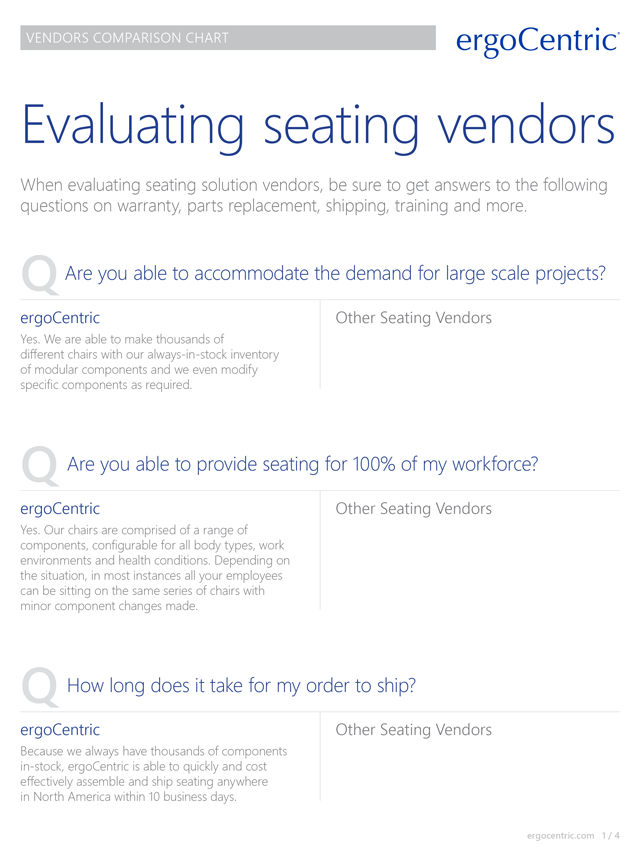The height and width of the screenshot is (857, 640).
Task: Open the ergocentric.com link in the footer
Action: click(x=560, y=835)
